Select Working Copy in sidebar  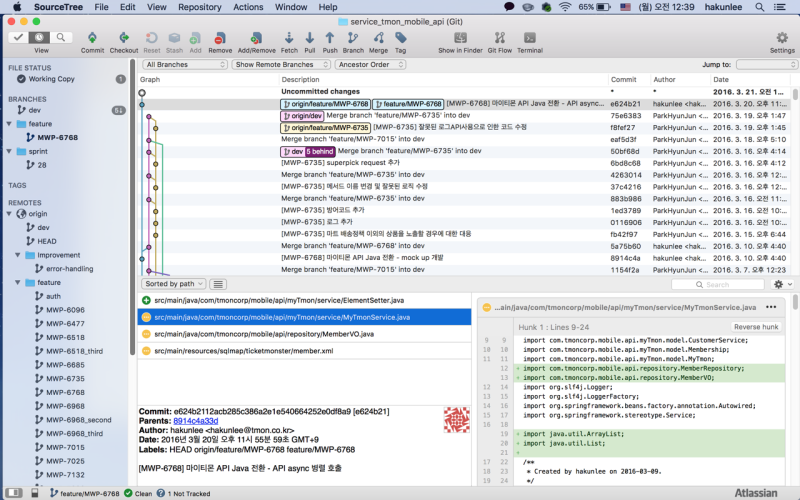click(52, 79)
